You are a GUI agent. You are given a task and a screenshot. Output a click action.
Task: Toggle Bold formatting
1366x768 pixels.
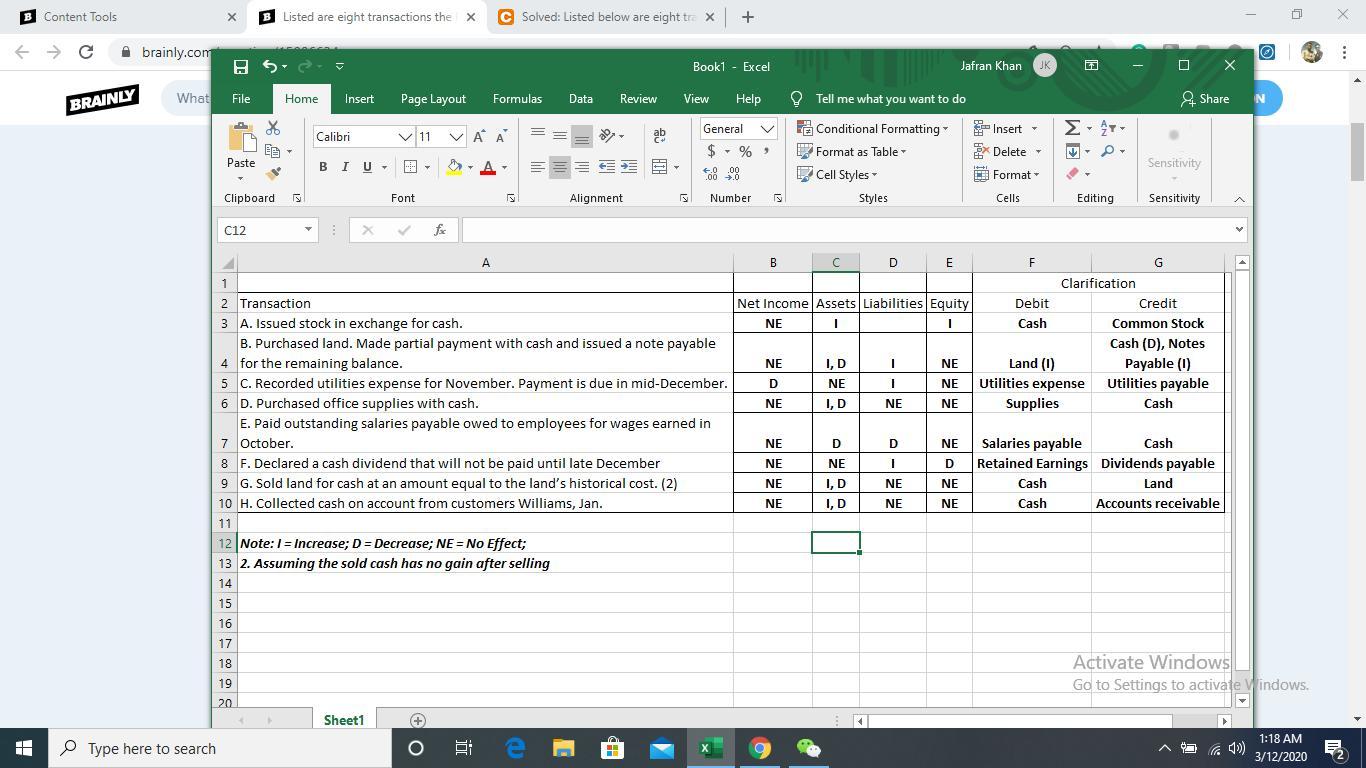[x=323, y=167]
